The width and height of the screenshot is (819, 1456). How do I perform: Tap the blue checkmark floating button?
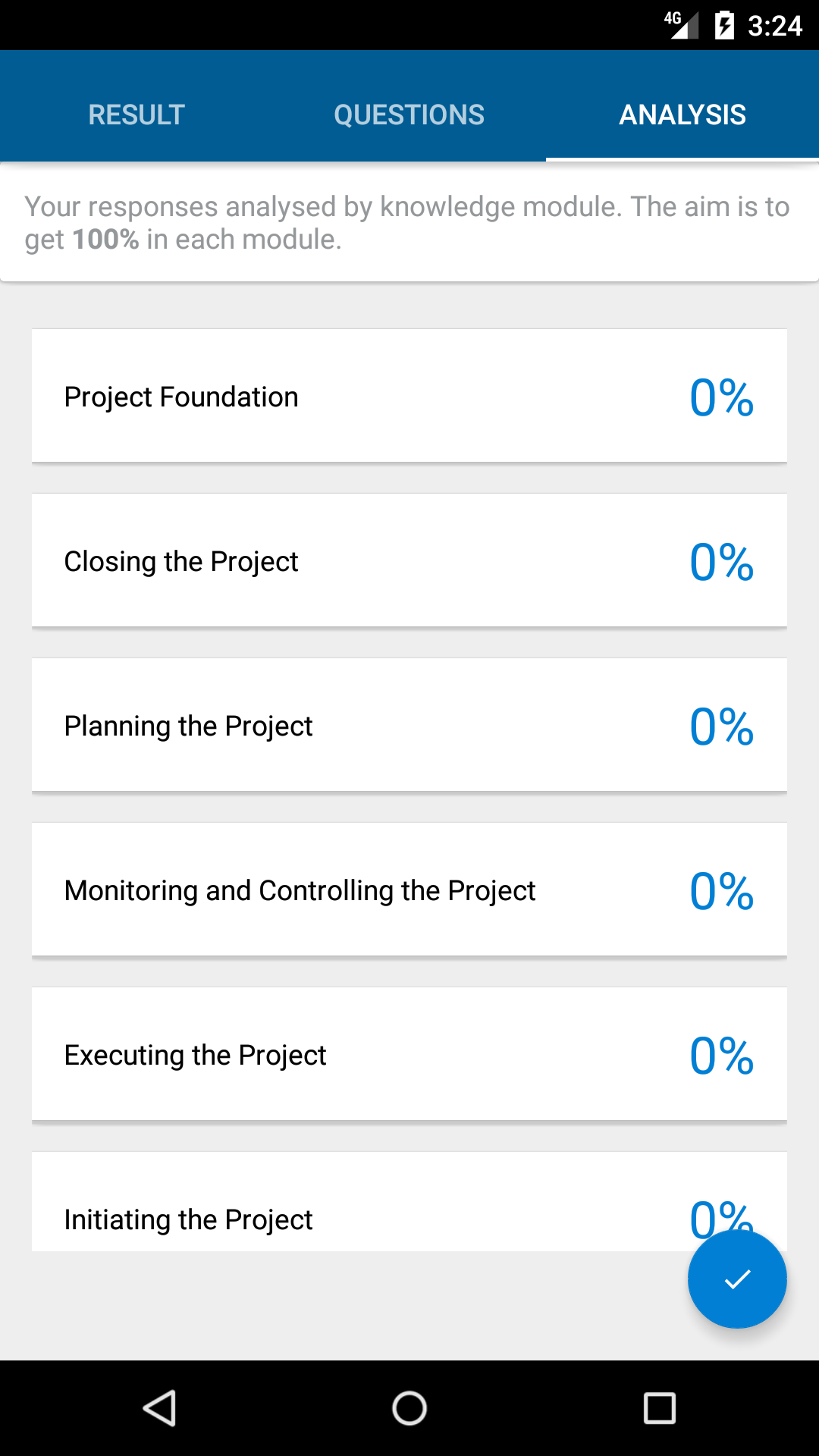(737, 1279)
